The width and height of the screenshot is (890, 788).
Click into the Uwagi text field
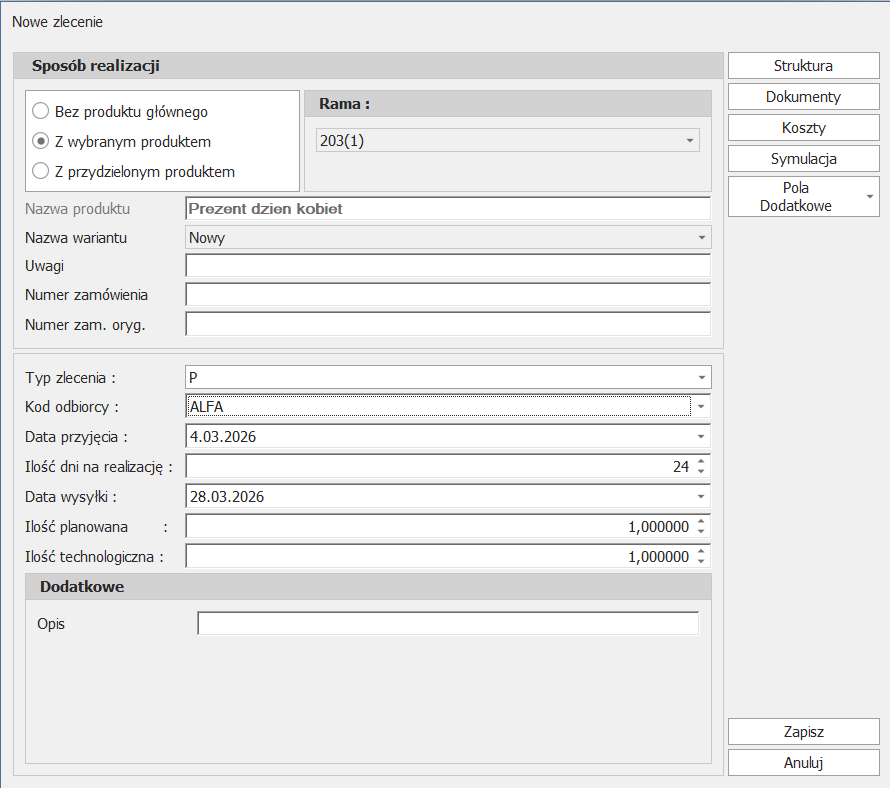(x=447, y=265)
